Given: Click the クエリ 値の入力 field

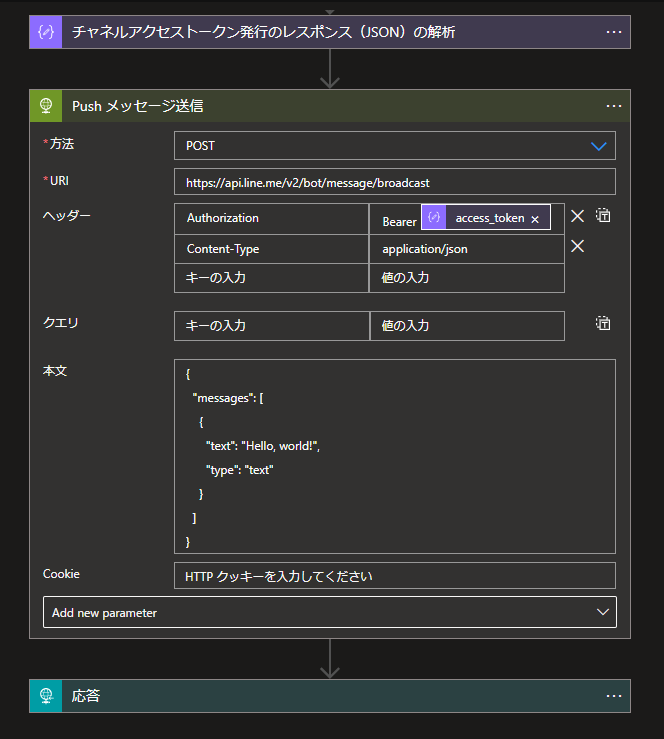Looking at the screenshot, I should tap(467, 326).
